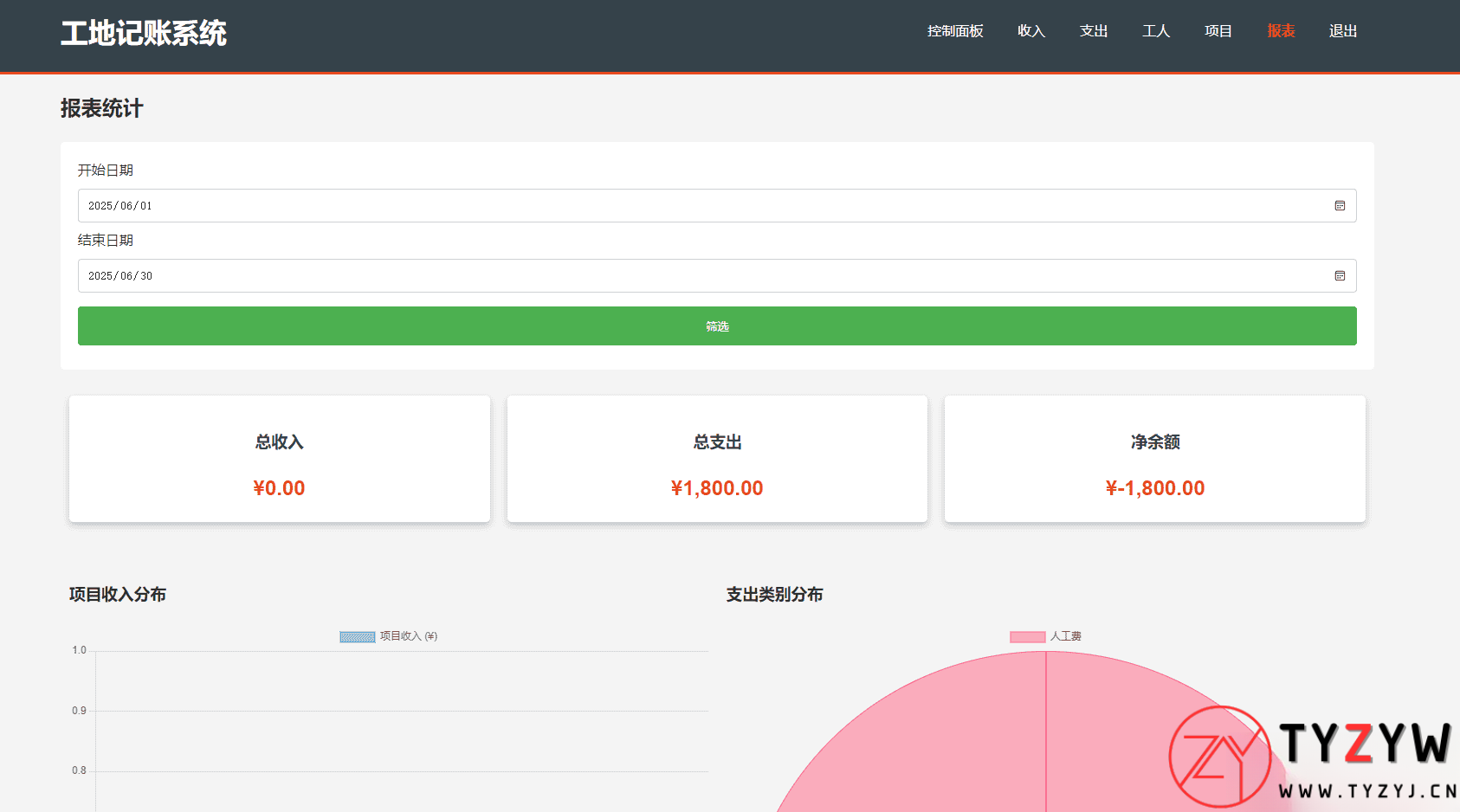Toggle the 项目收入 legend on the bar chart
This screenshot has width=1460, height=812.
[x=387, y=635]
